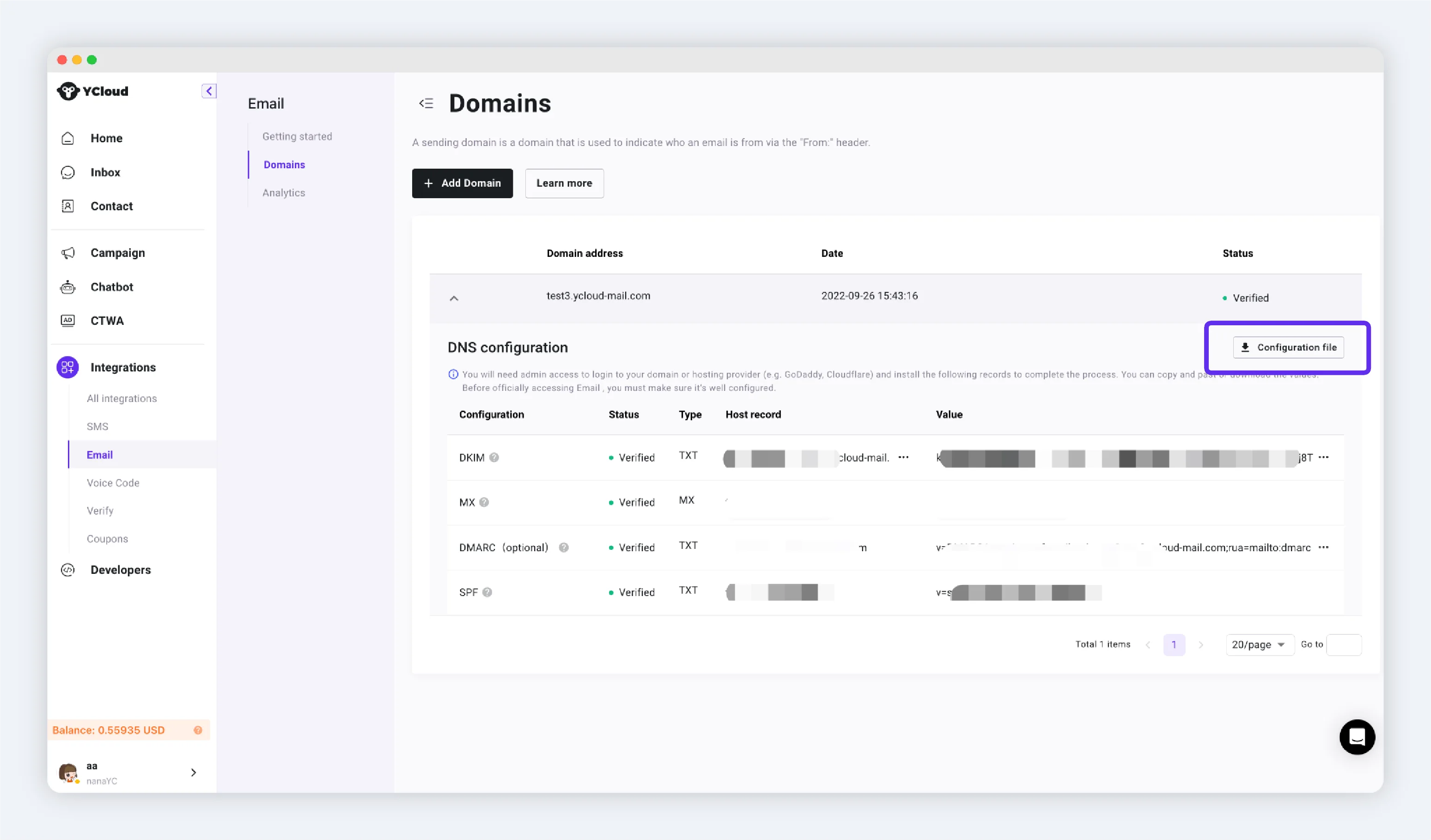Open the 20/page dropdown

pos(1260,645)
